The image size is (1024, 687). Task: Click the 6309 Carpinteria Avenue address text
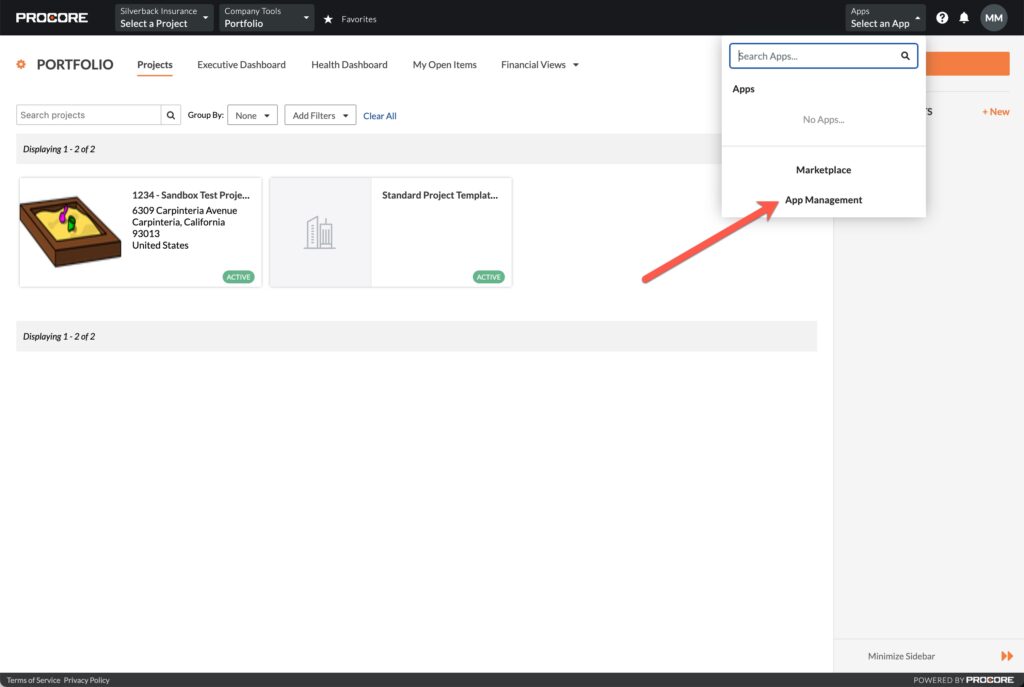pyautogui.click(x=184, y=210)
